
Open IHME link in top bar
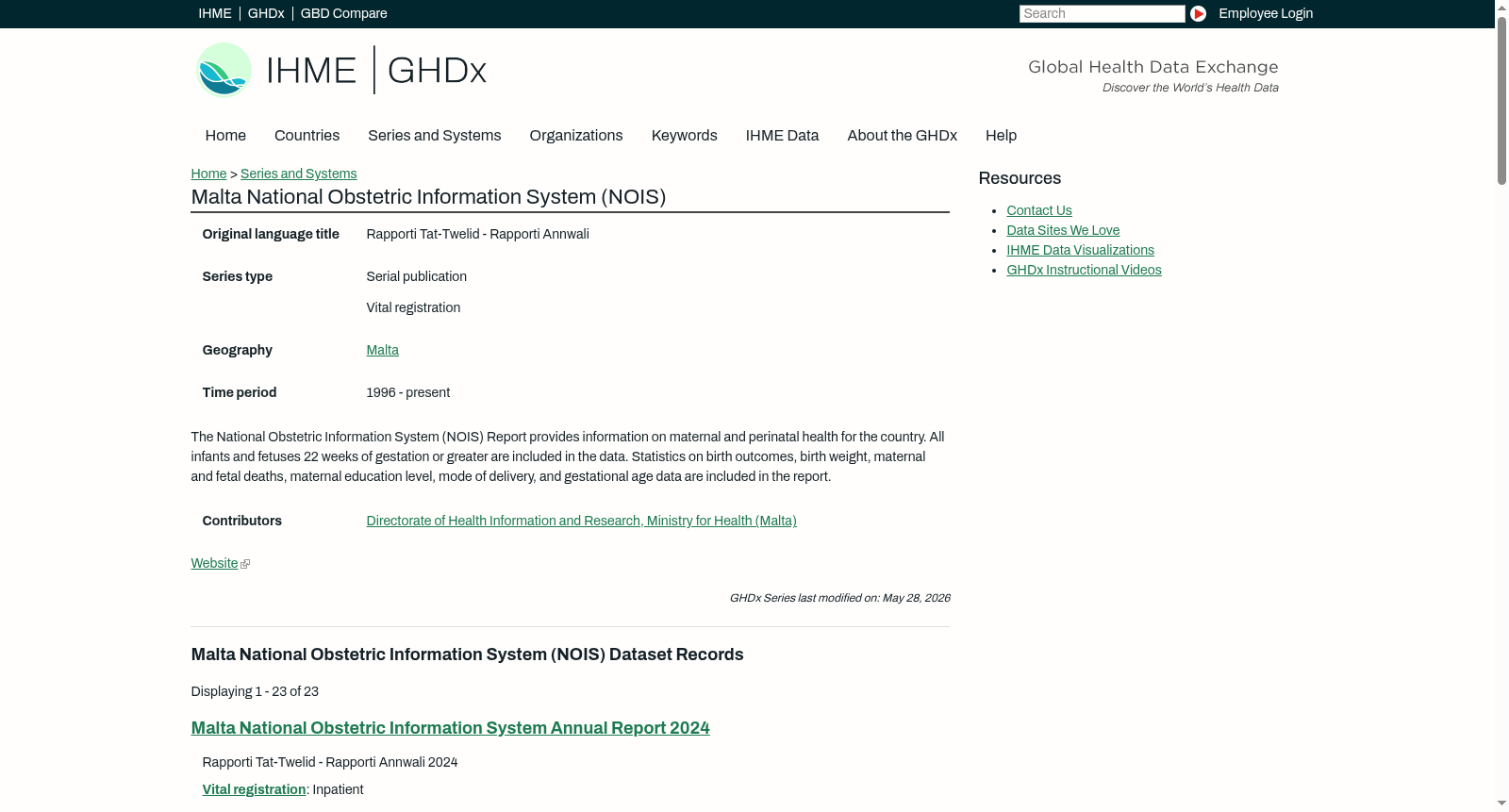point(215,13)
